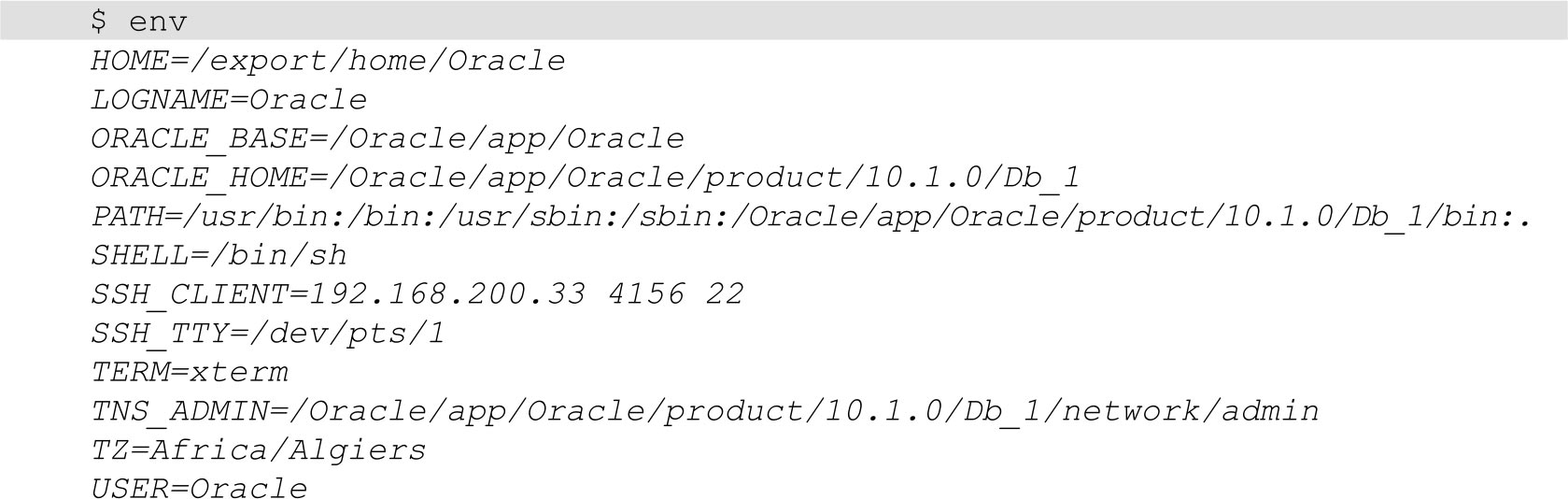Click the TZ=Africa/Algiers line
Image resolution: width=1568 pixels, height=499 pixels.
coord(258,450)
